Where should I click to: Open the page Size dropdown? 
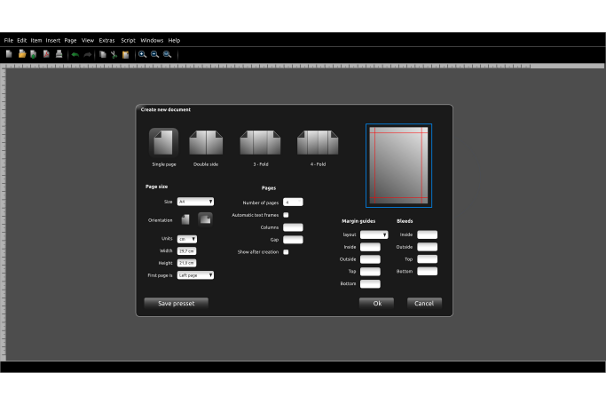(x=195, y=202)
